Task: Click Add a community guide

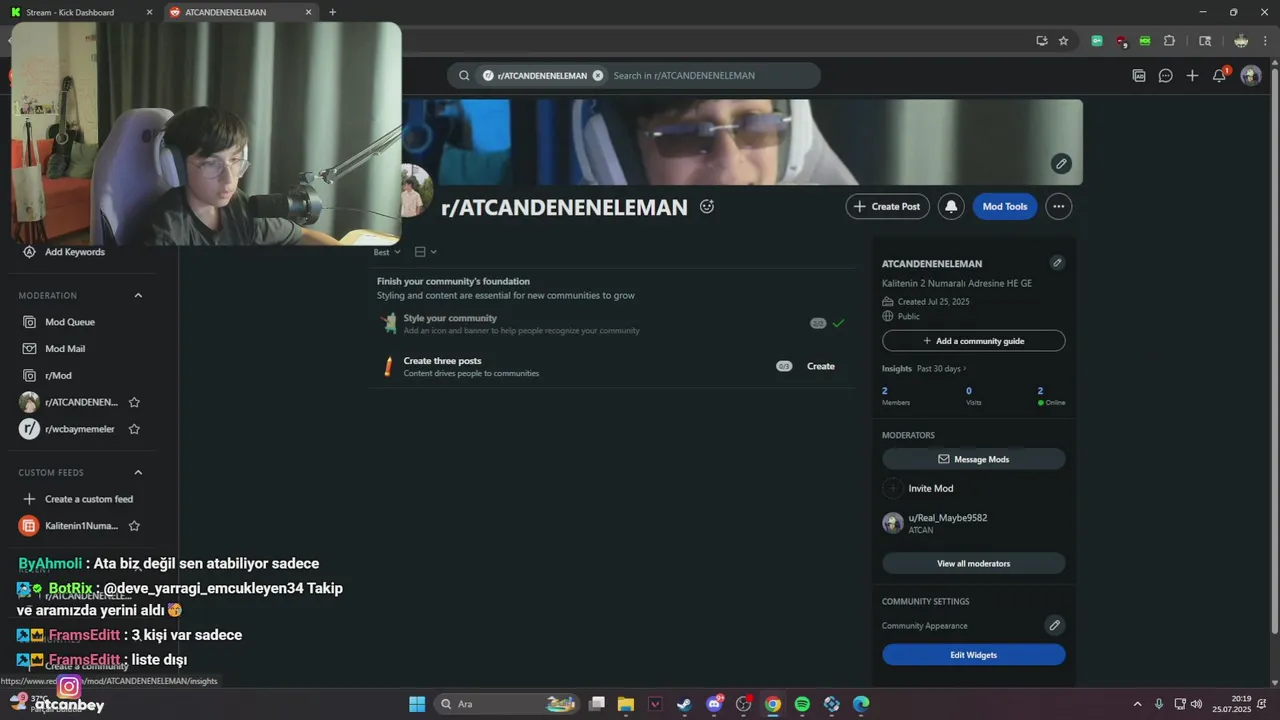Action: click(974, 341)
